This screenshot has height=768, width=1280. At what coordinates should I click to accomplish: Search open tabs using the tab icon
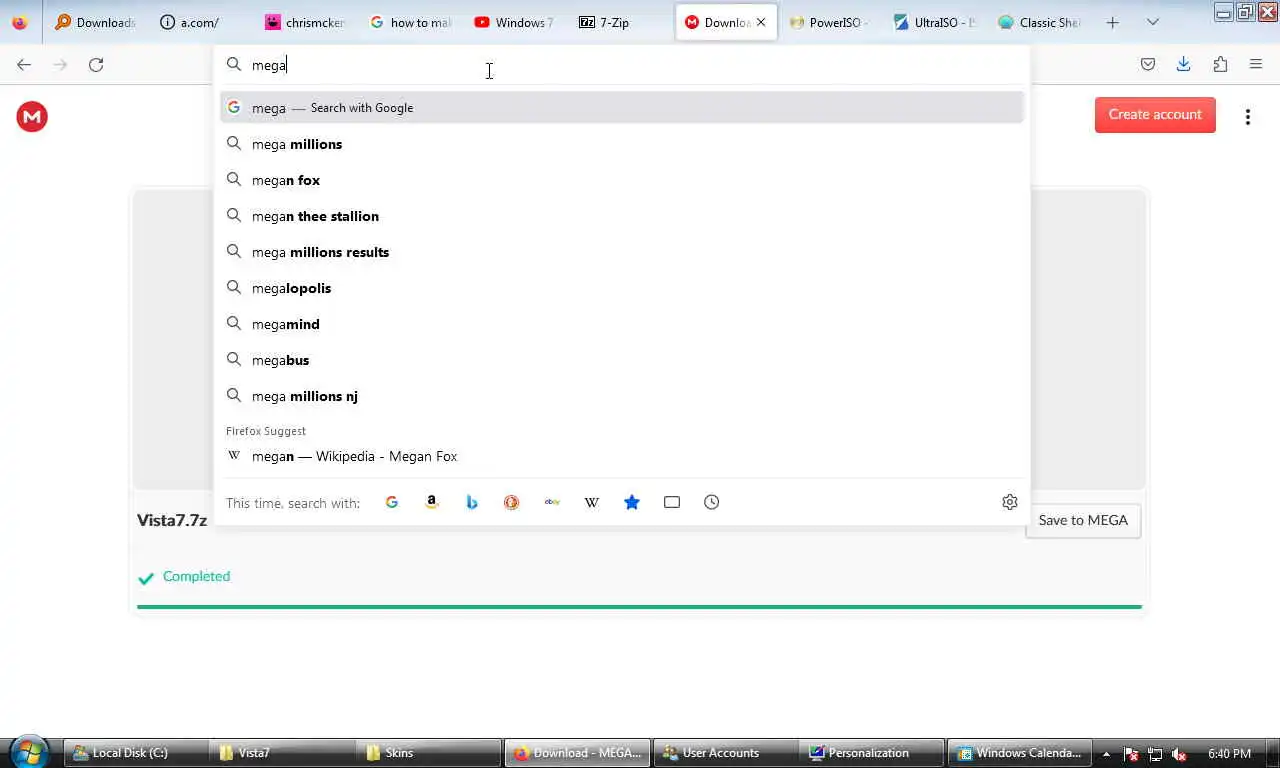(672, 502)
